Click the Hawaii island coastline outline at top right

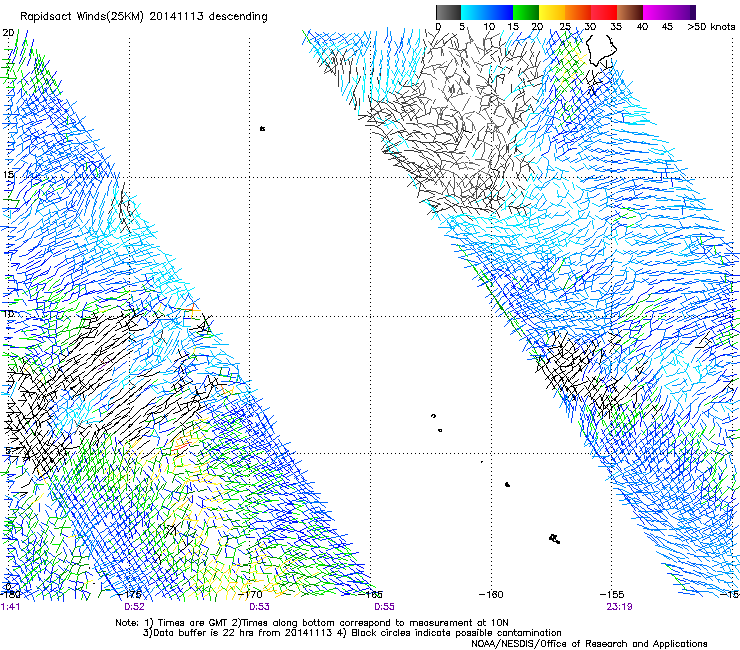[x=602, y=50]
